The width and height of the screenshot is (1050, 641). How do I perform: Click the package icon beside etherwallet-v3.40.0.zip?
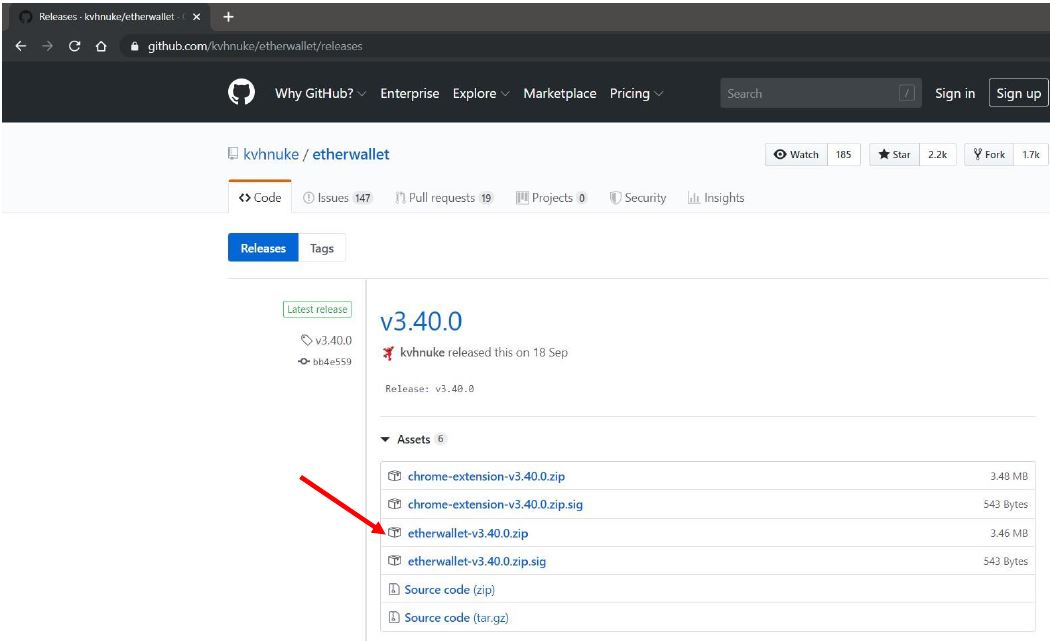[394, 533]
